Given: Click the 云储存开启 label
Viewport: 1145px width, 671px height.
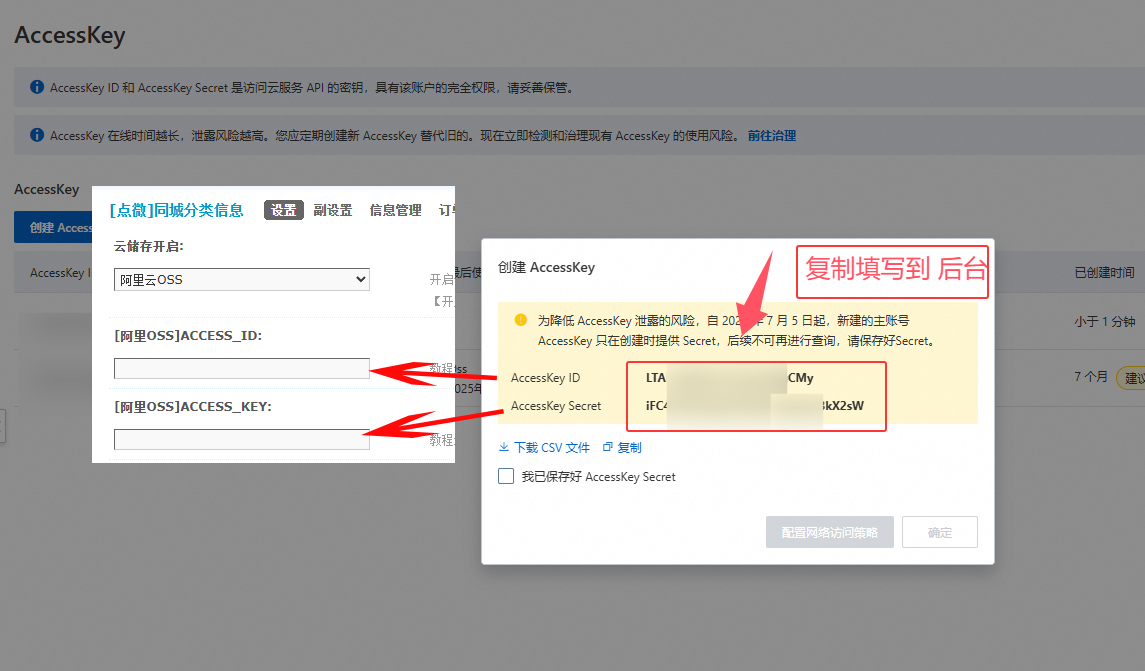Looking at the screenshot, I should tap(148, 247).
